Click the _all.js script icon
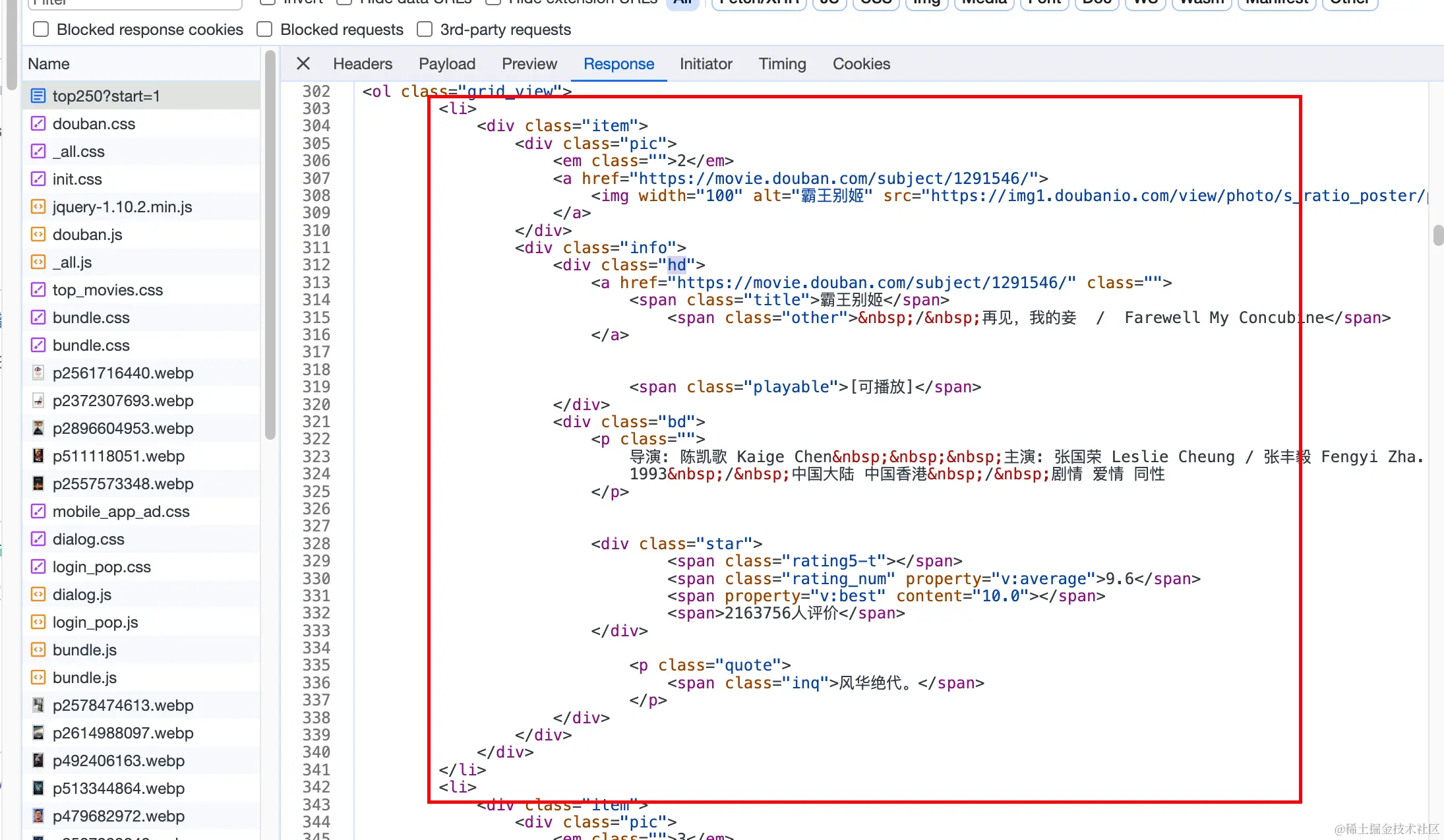Screen dimensions: 1444x840 tap(38, 262)
